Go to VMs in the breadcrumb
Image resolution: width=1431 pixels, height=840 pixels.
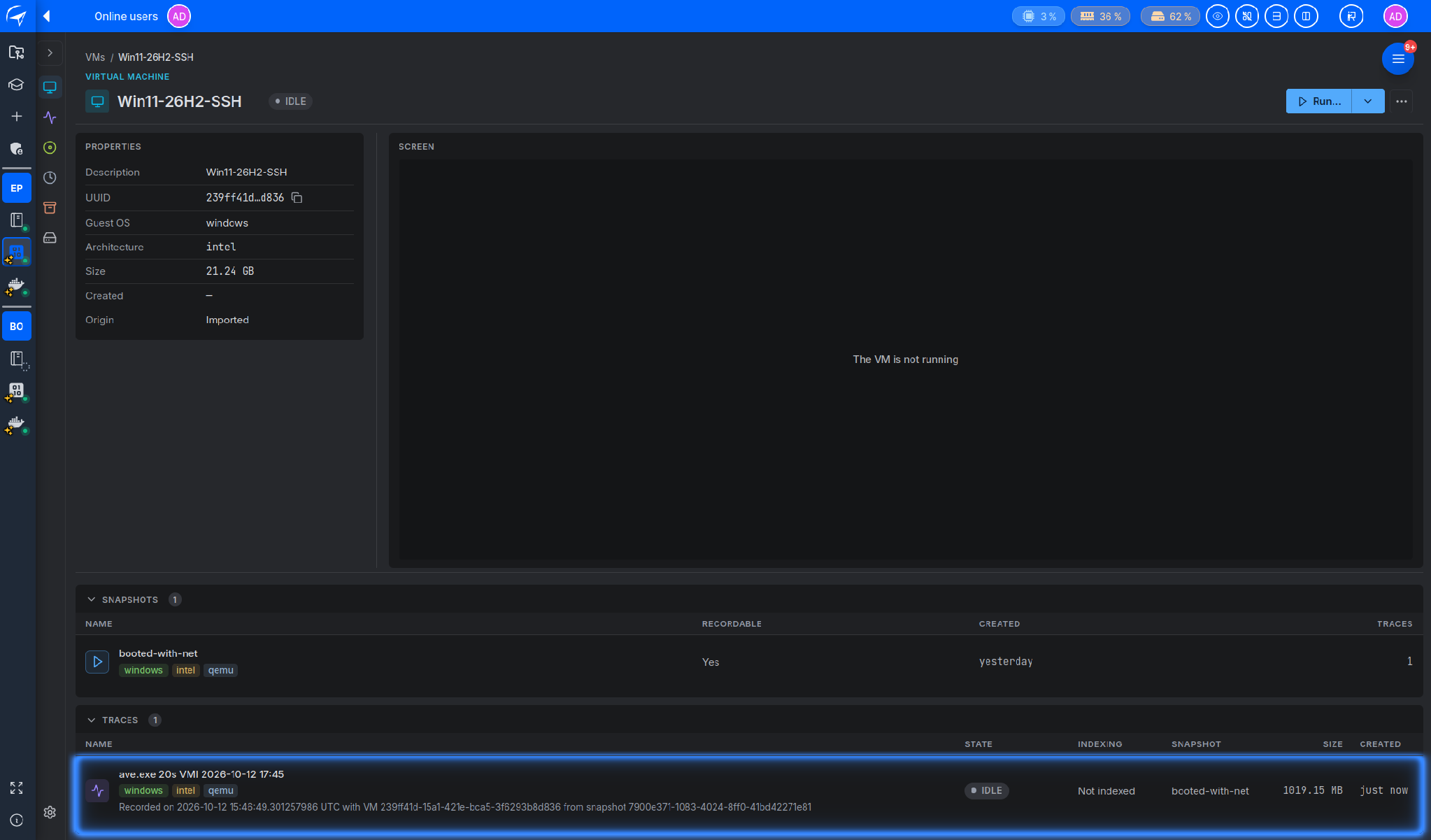[95, 57]
